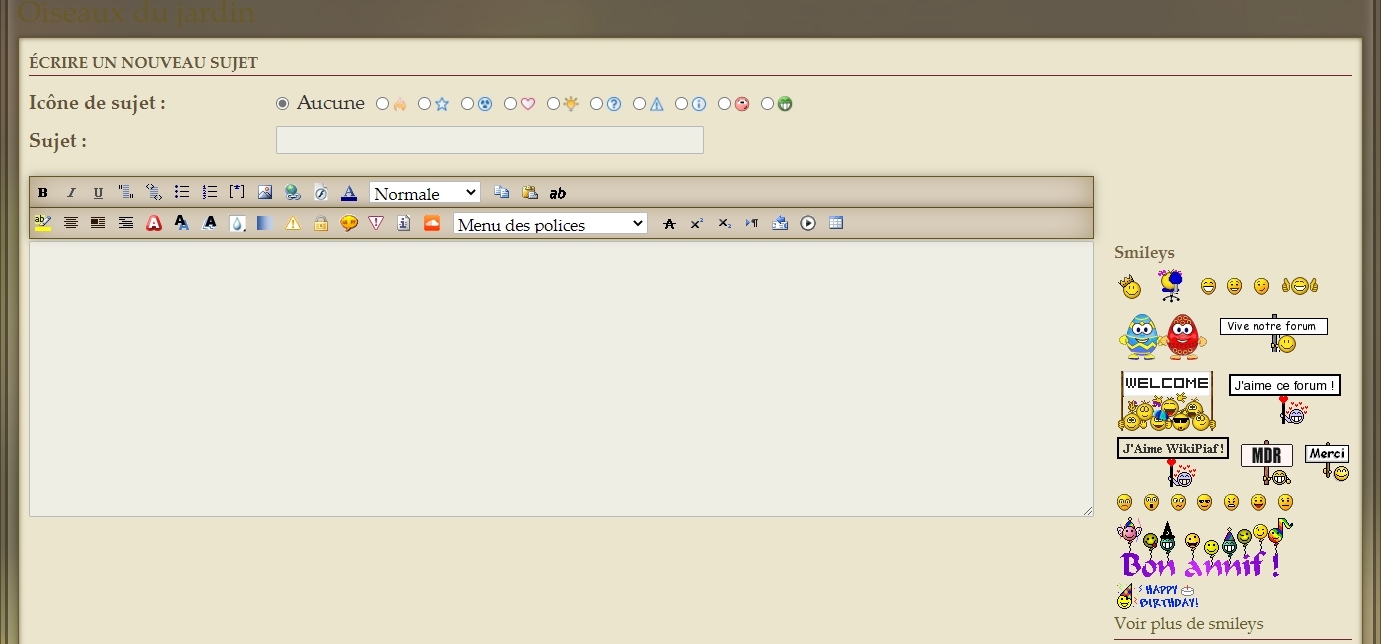Apply blur text effect icon
Screen dimensions: 1381x644
(210, 223)
